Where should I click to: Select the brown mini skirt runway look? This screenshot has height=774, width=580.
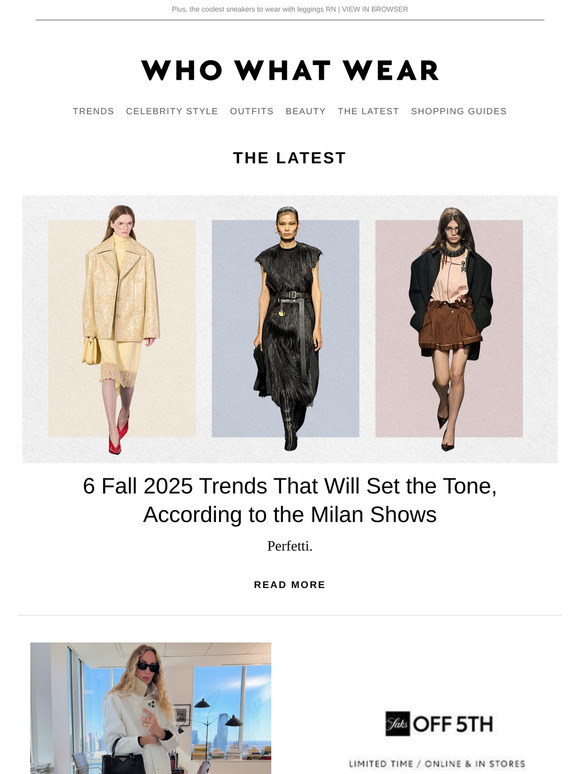click(449, 328)
